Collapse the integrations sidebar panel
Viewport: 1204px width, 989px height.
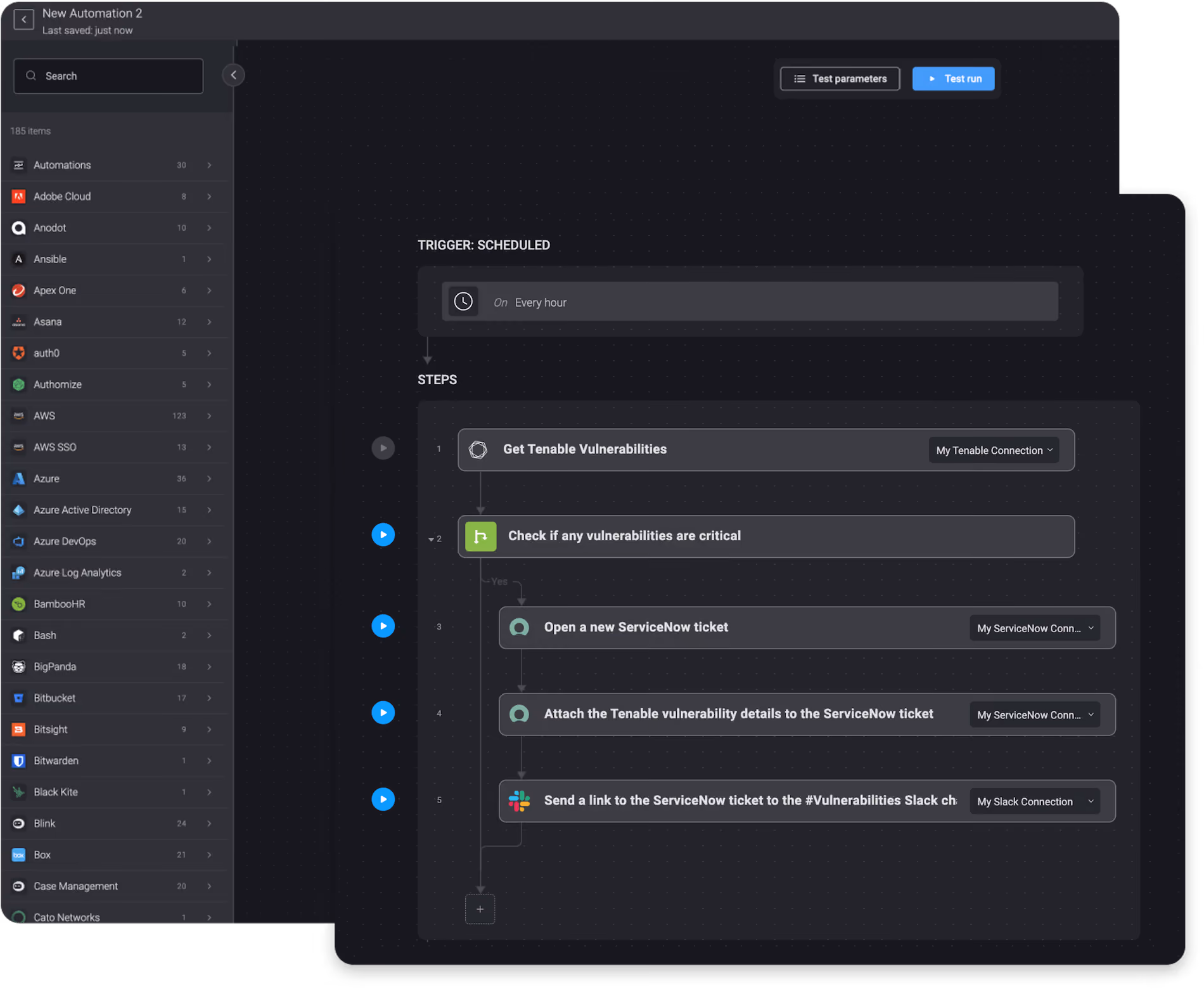click(233, 75)
